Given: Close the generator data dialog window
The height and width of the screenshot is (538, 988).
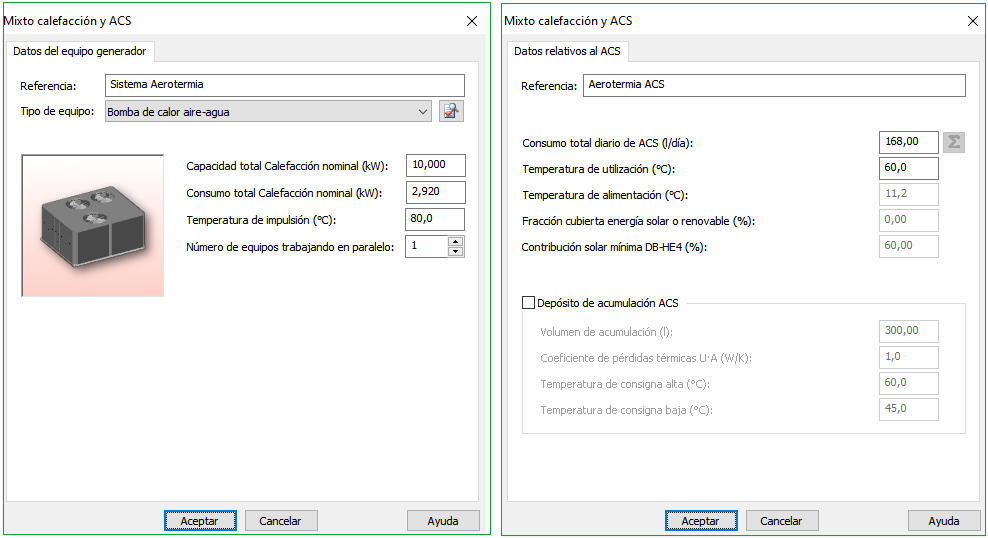Looking at the screenshot, I should (472, 21).
